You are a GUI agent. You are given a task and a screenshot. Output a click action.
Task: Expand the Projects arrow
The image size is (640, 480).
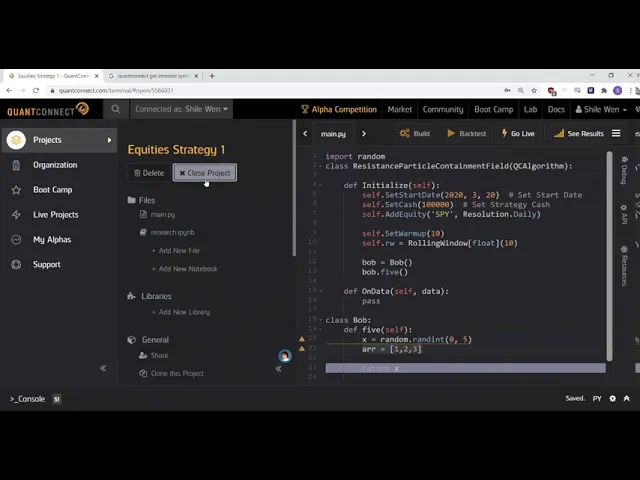click(x=109, y=140)
